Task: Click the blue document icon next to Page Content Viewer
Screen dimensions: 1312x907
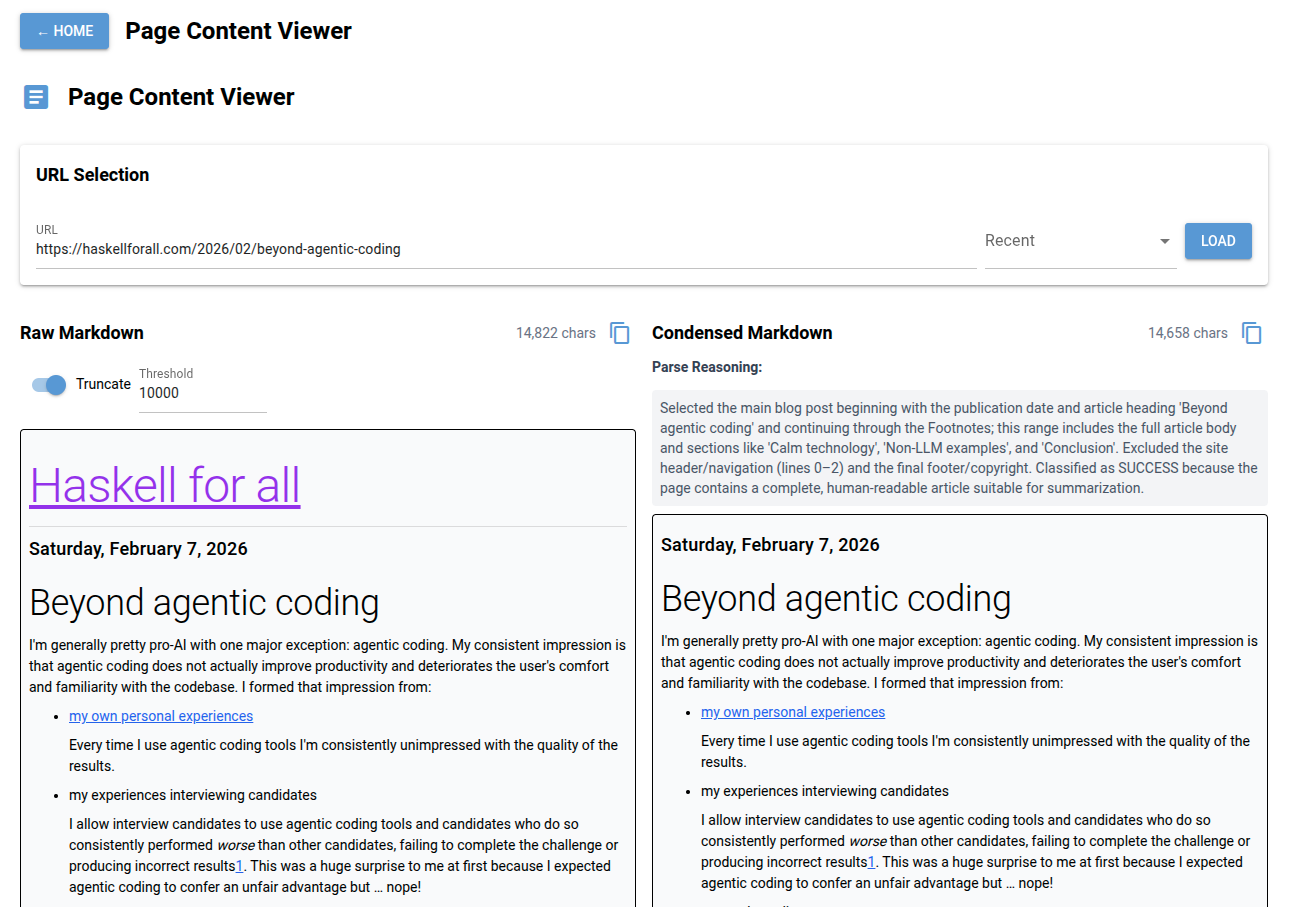Action: [36, 96]
